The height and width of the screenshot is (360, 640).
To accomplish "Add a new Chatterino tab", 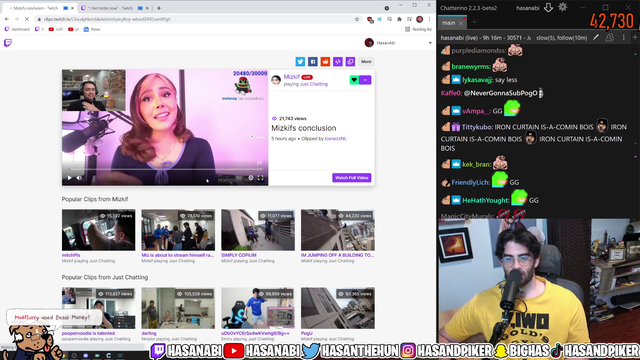I will (x=474, y=22).
